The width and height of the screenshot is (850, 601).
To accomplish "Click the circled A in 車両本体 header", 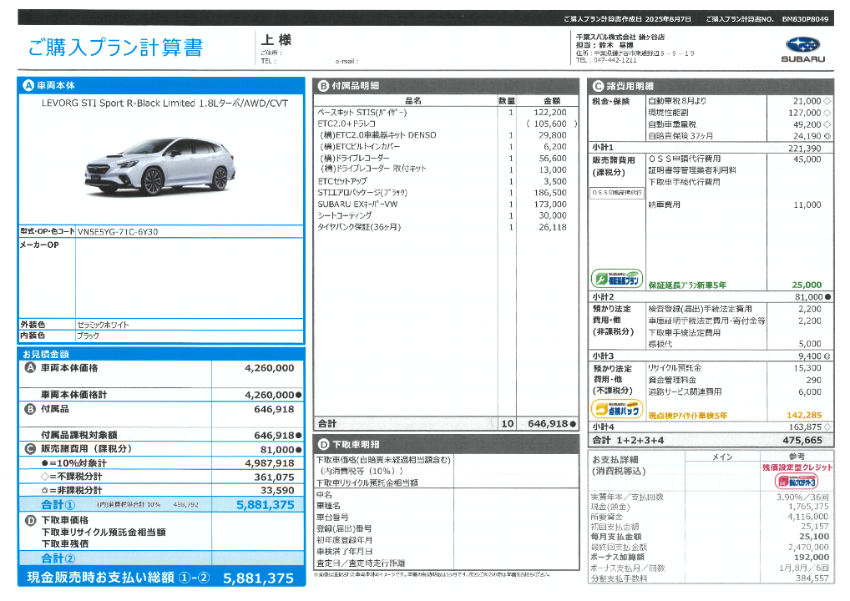I will (28, 86).
